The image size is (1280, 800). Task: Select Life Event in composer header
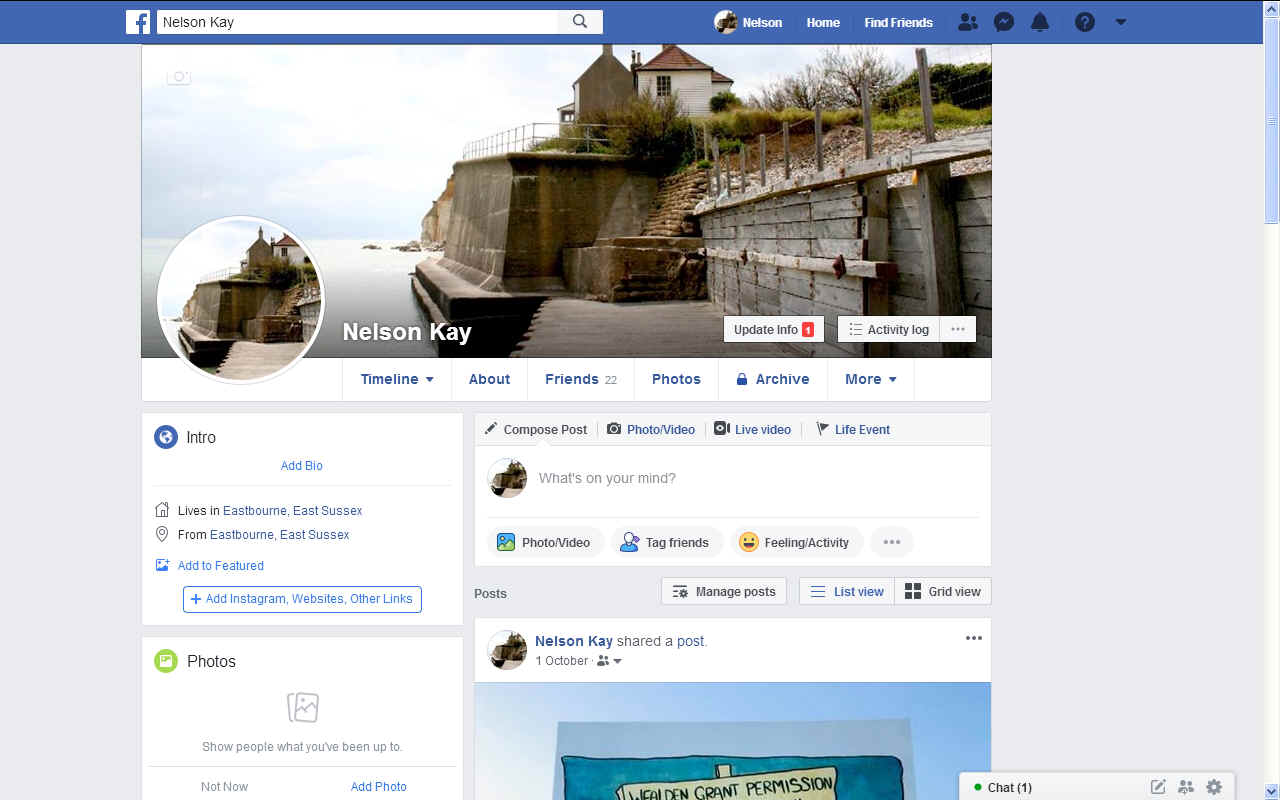(853, 429)
